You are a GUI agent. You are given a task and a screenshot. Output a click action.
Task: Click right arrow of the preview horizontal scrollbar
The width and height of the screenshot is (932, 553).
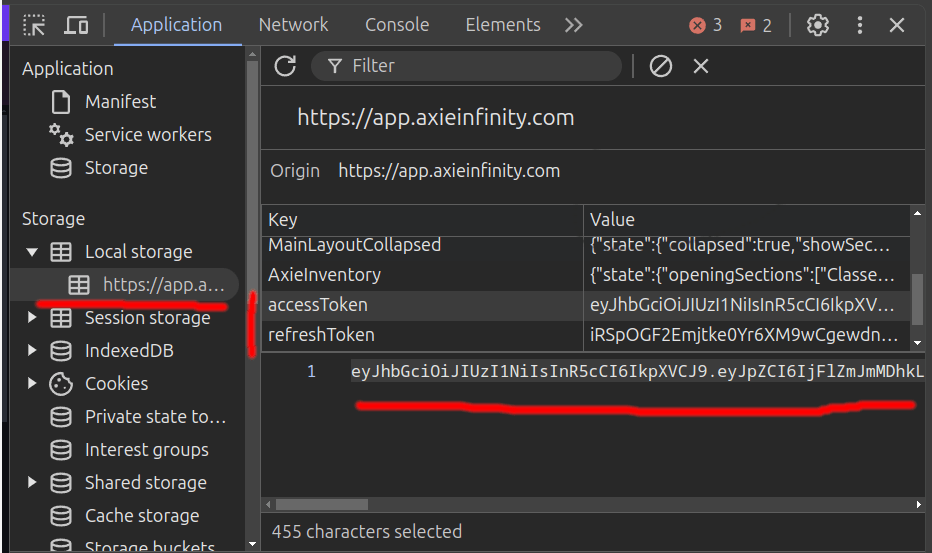pyautogui.click(x=918, y=505)
